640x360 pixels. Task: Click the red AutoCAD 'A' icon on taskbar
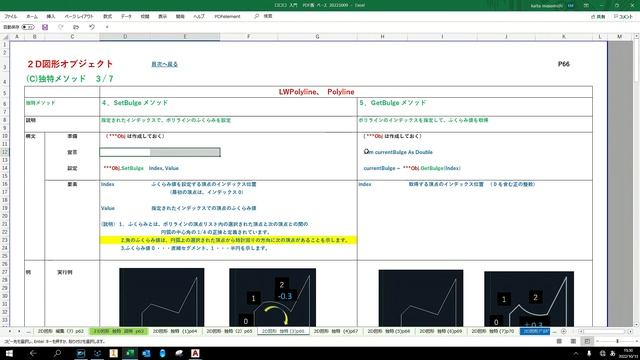pyautogui.click(x=195, y=353)
